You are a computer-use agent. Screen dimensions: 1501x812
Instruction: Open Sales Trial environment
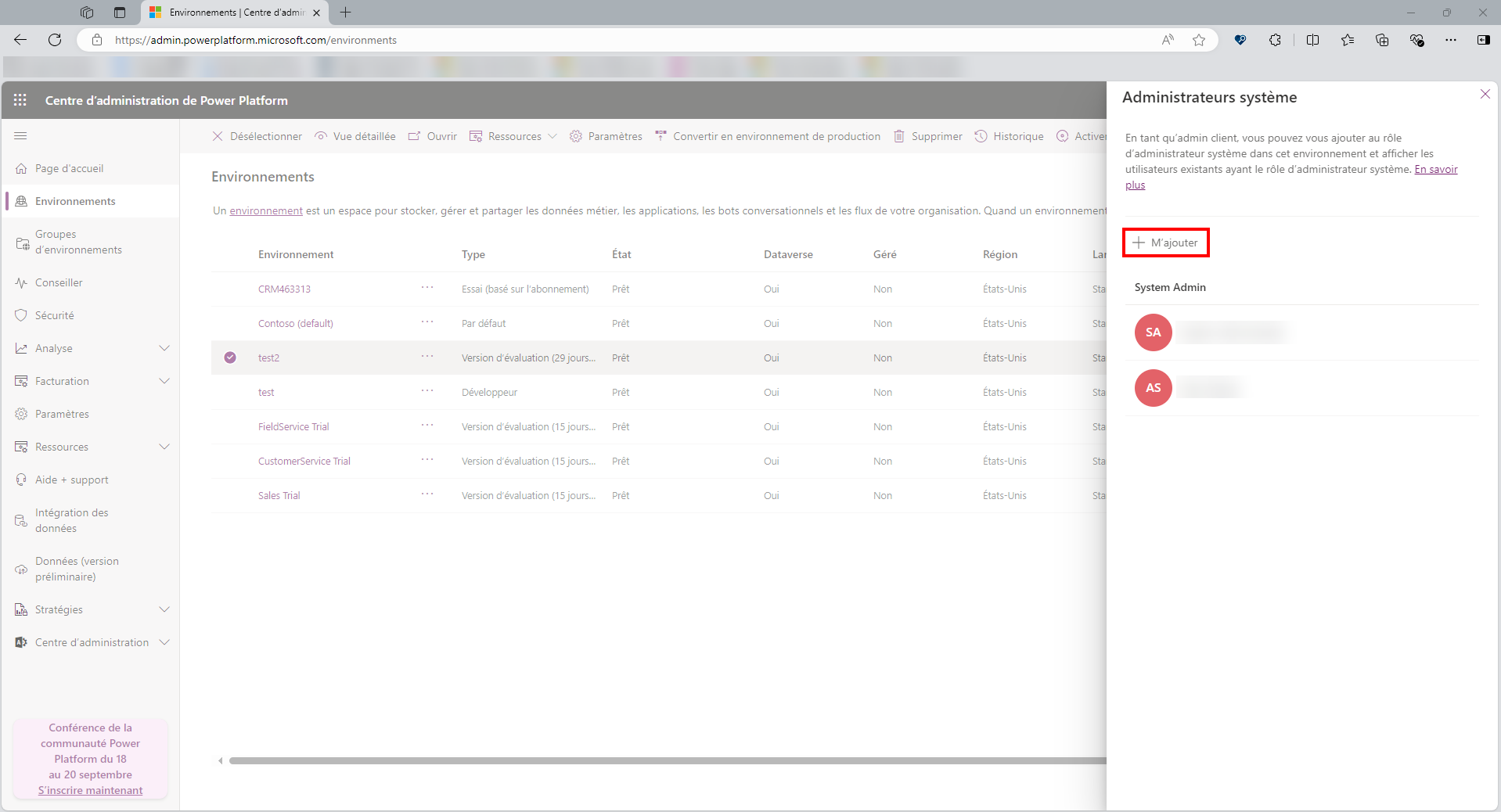[x=279, y=496]
